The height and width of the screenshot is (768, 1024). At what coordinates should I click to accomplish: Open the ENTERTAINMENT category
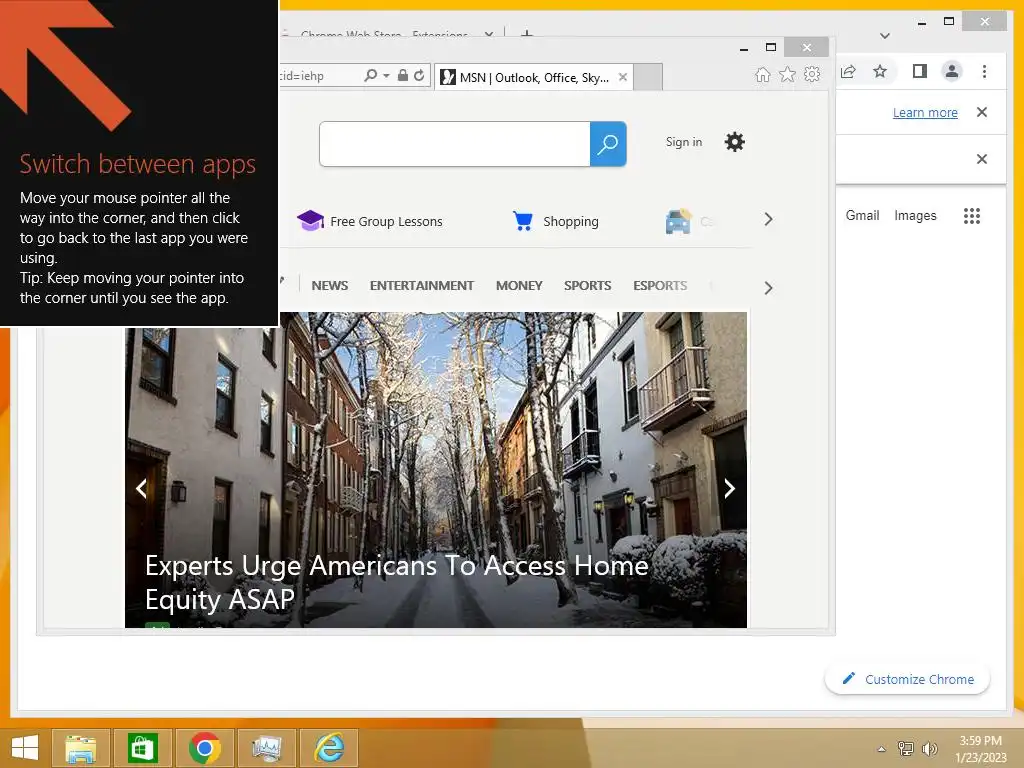(422, 285)
